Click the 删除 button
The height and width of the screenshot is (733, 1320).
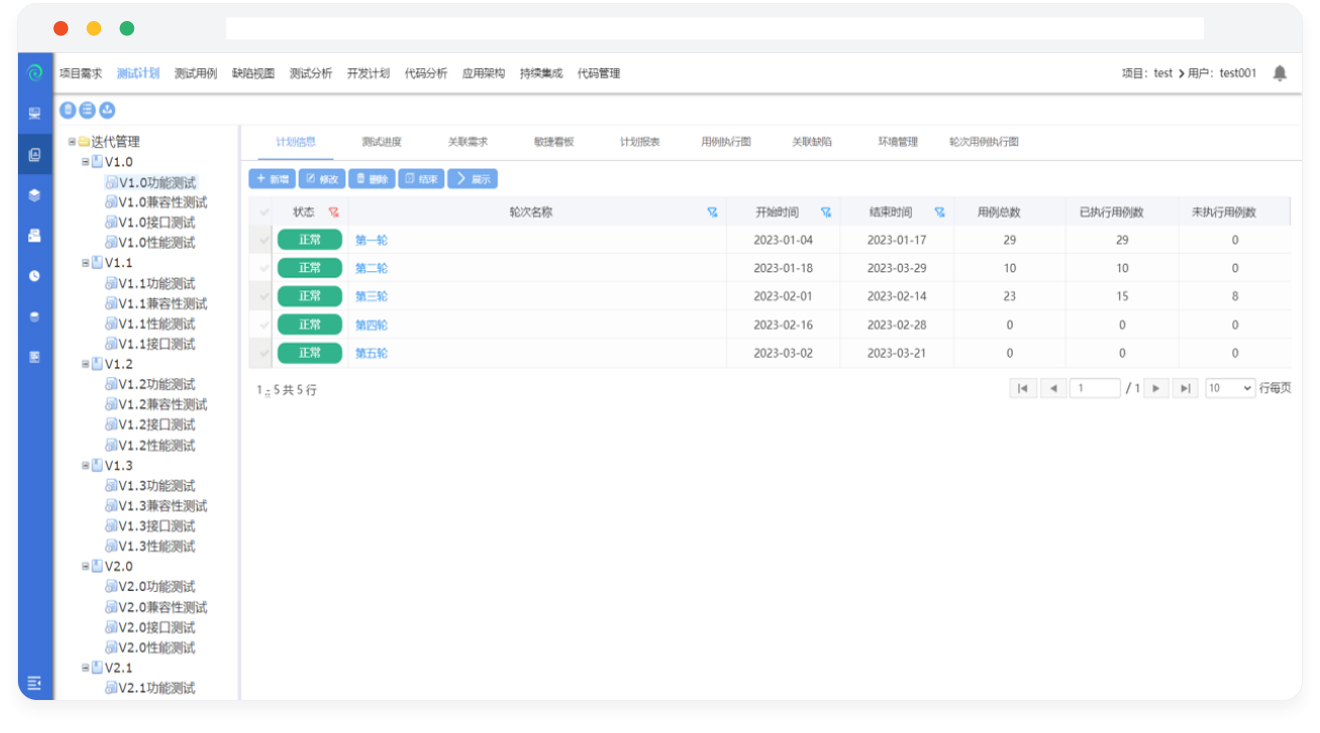click(372, 179)
